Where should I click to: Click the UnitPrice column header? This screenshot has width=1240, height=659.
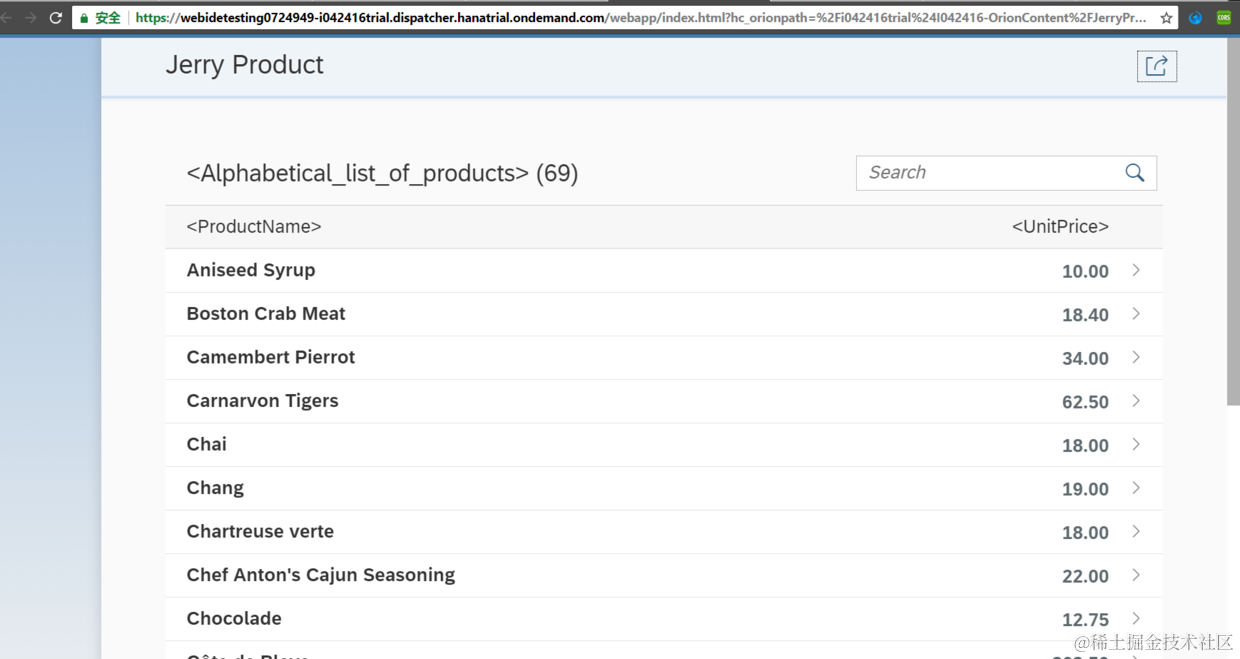[x=1060, y=227]
